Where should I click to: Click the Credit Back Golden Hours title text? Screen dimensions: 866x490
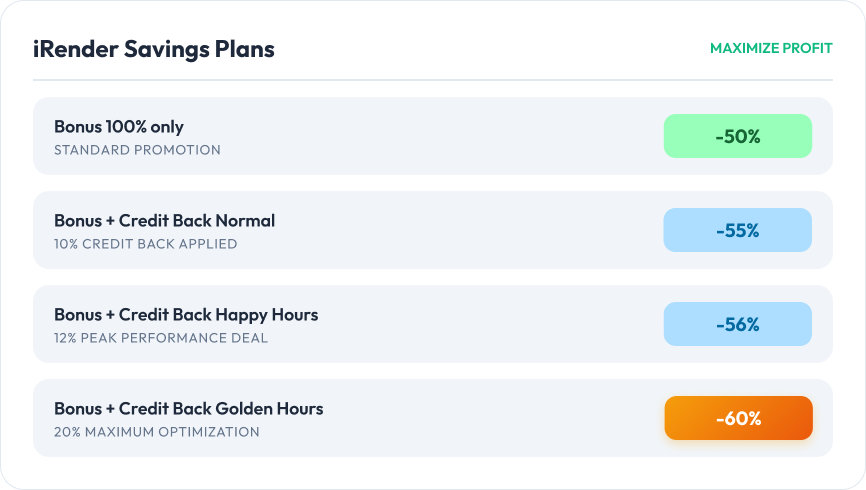tap(221, 409)
